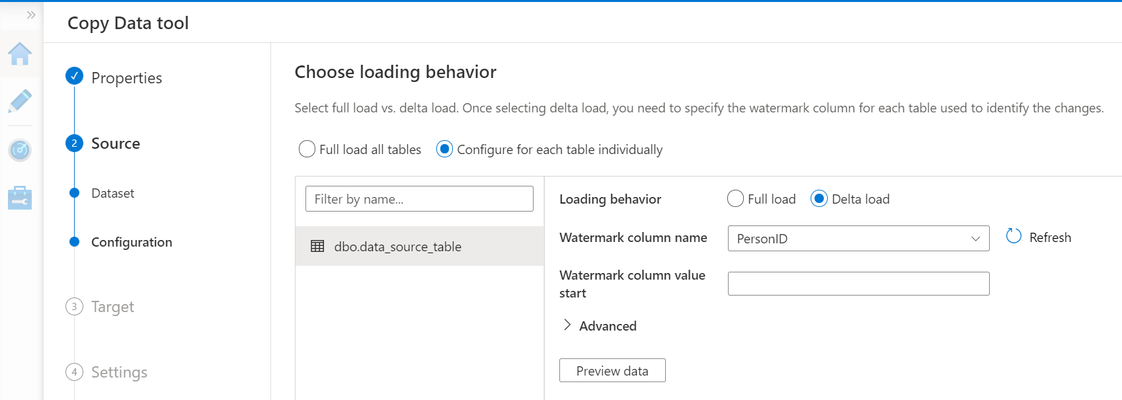The height and width of the screenshot is (400, 1122).
Task: Open the Author pencil icon
Action: [19, 102]
